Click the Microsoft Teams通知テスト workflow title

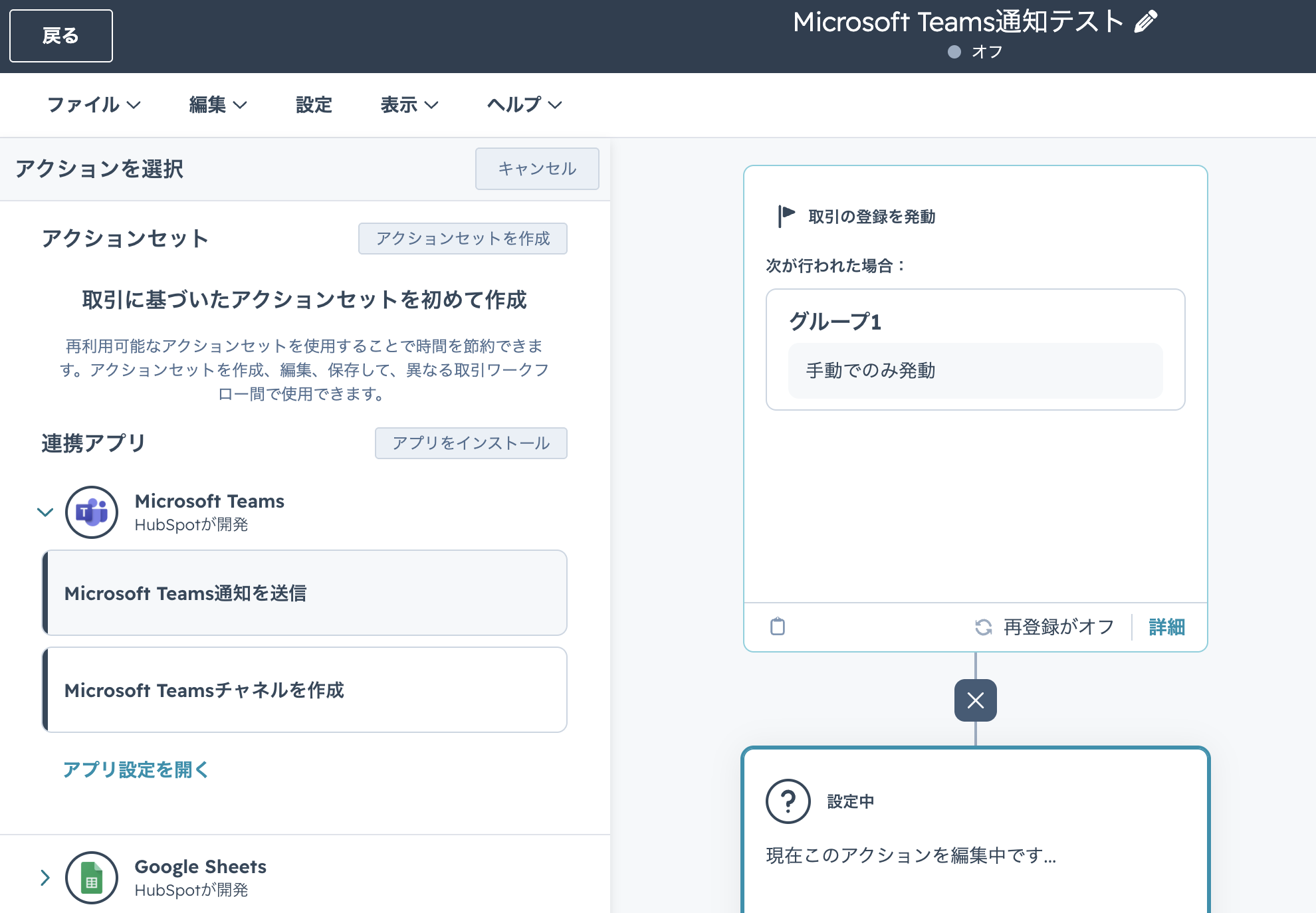click(x=958, y=22)
